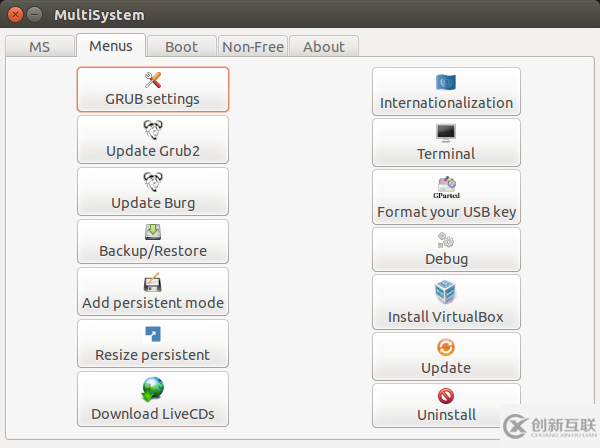600x448 pixels.
Task: Select the Non-Free tab
Action: [253, 47]
